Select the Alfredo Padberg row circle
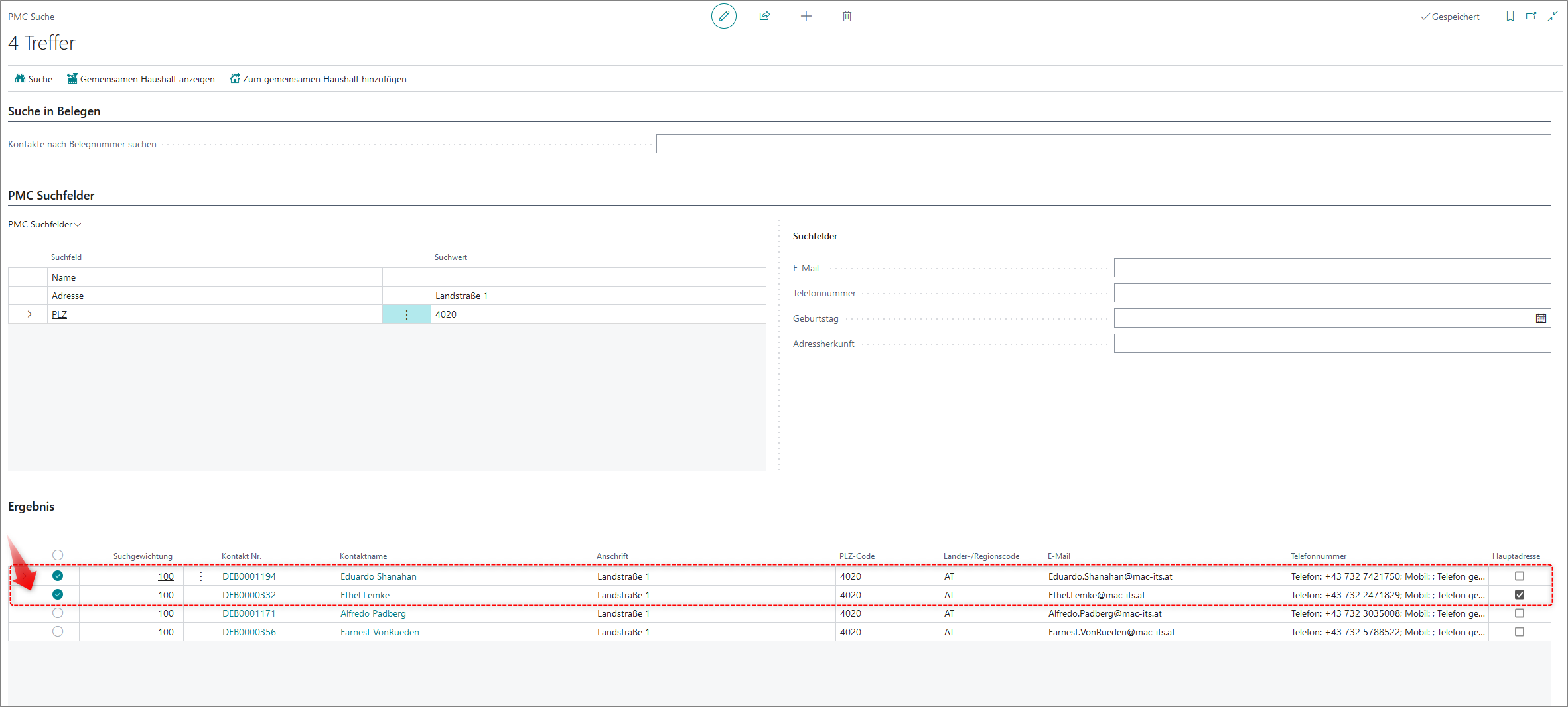1568x707 pixels. [58, 613]
